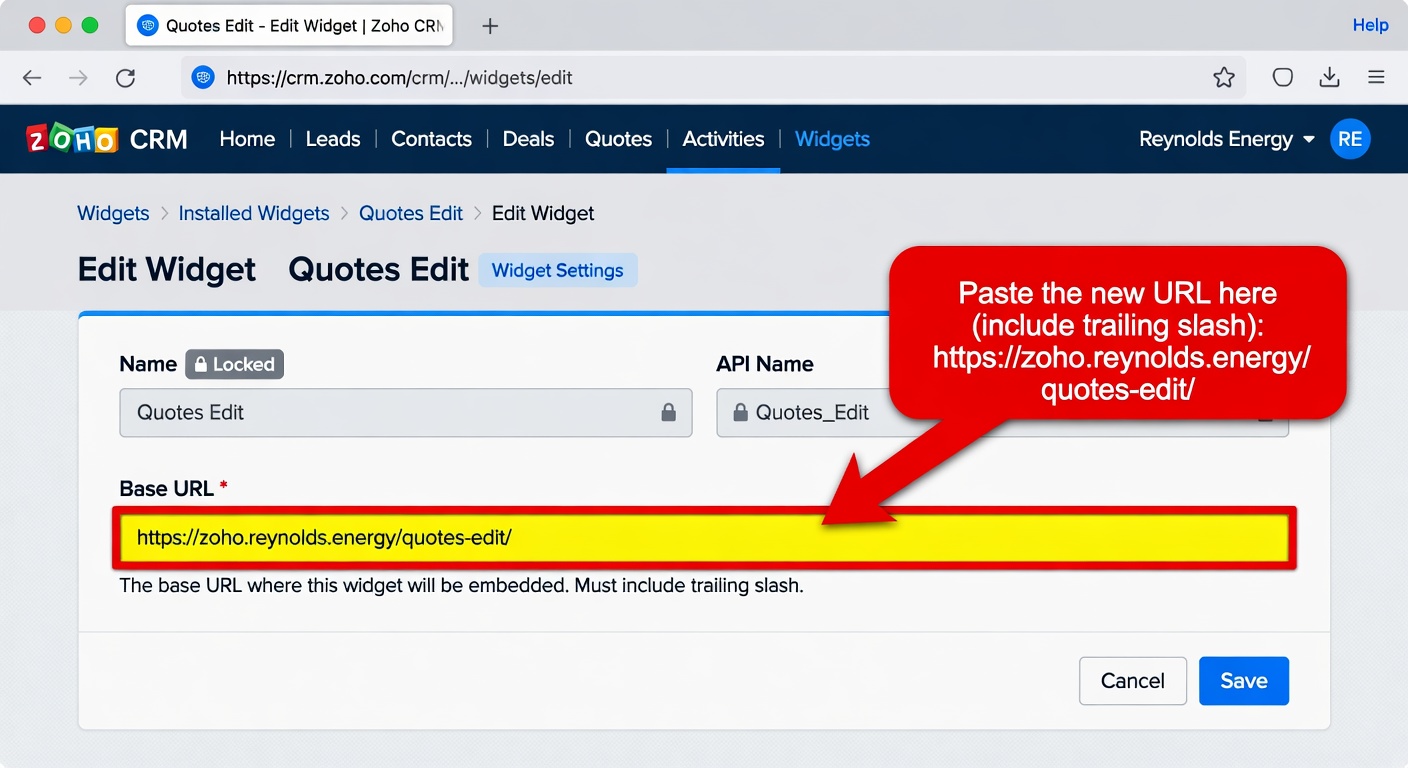This screenshot has width=1408, height=768.
Task: Click the Zoho CRM logo
Action: [107, 139]
